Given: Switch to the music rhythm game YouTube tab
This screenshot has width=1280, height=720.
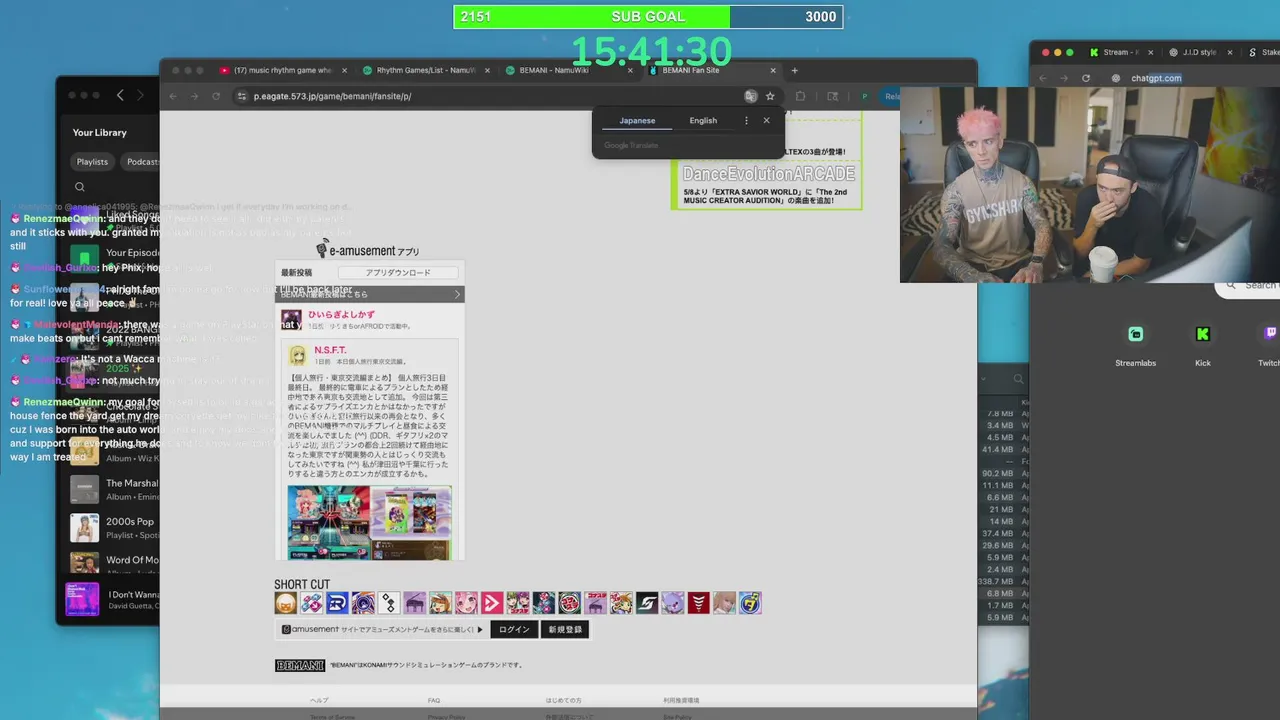Looking at the screenshot, I should (282, 70).
